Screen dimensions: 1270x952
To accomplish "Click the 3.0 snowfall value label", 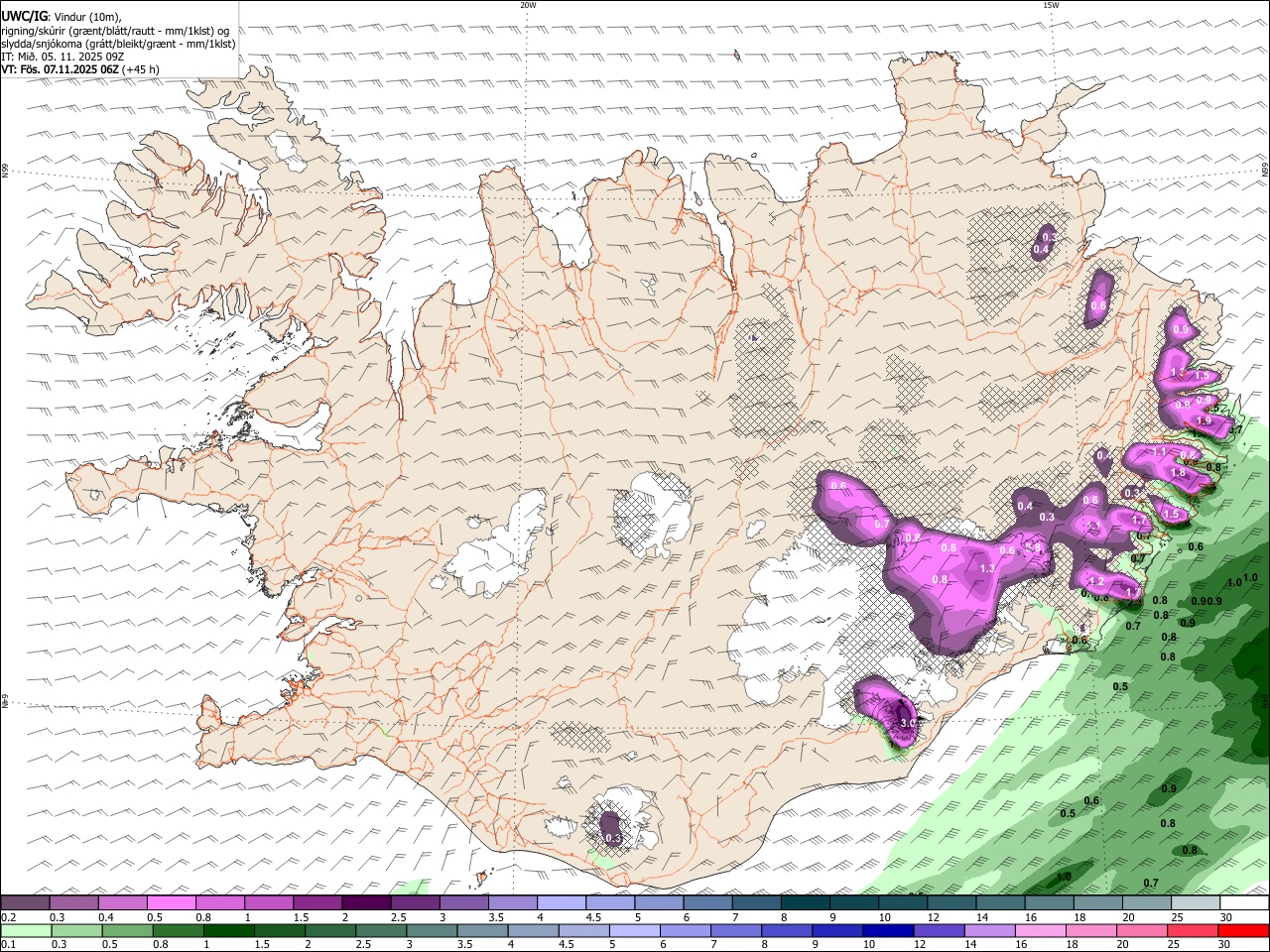I will [x=907, y=724].
